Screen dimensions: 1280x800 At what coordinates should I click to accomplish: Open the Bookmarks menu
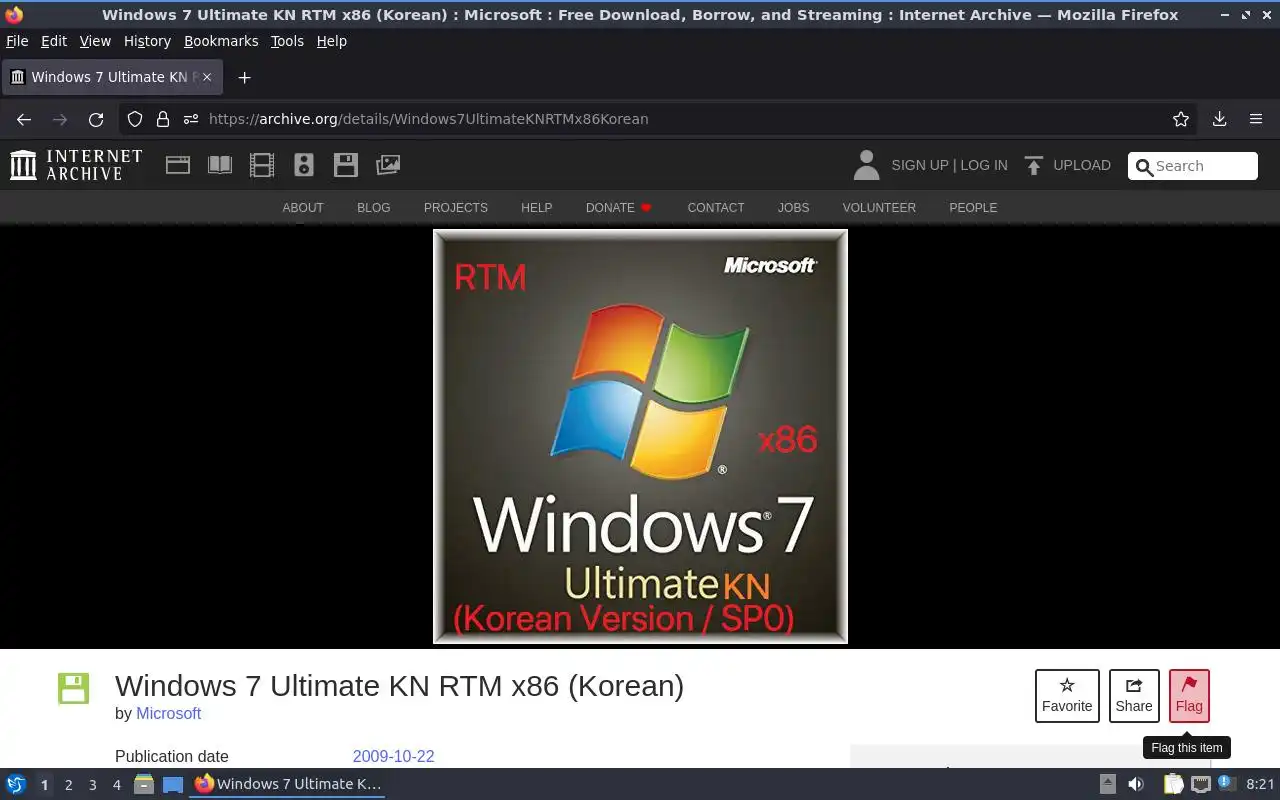point(221,41)
